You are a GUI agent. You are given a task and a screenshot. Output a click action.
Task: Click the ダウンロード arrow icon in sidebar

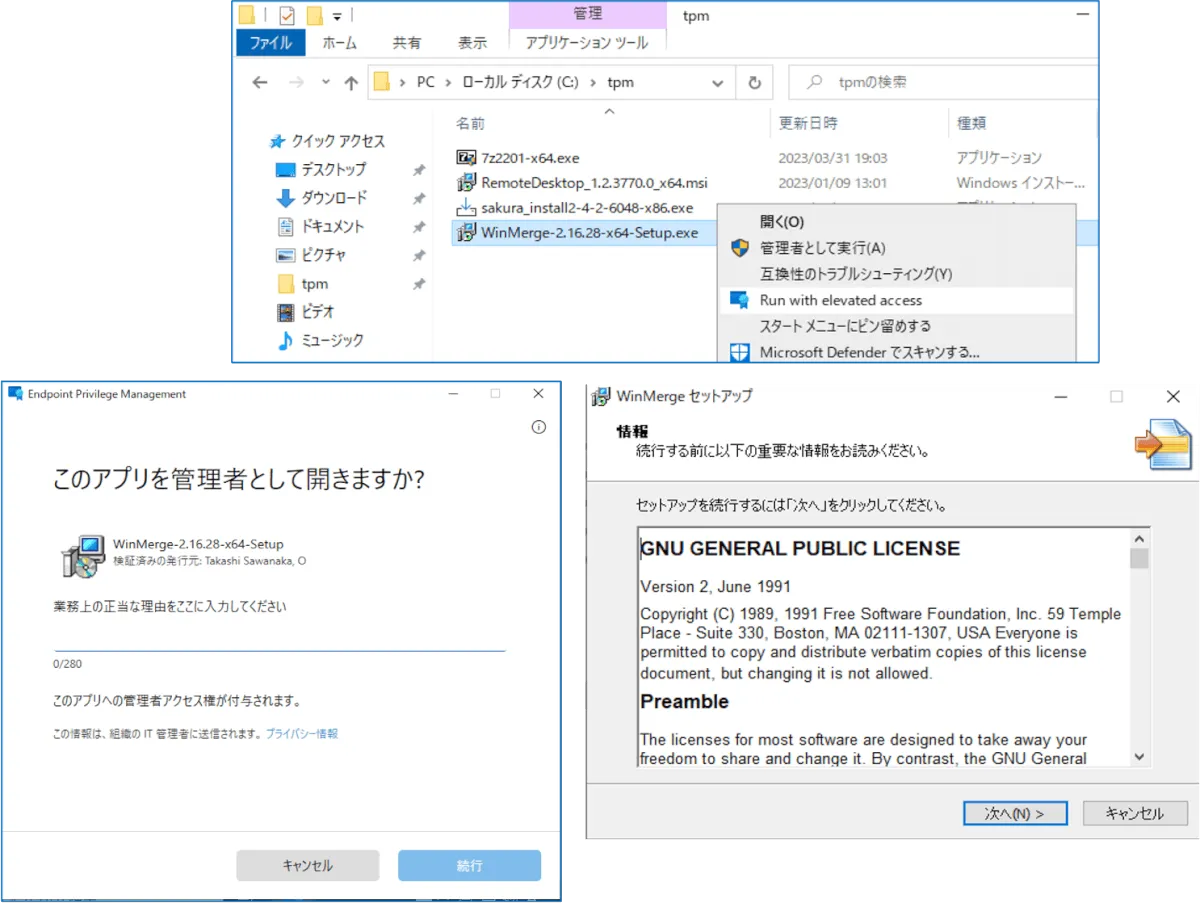(x=286, y=198)
